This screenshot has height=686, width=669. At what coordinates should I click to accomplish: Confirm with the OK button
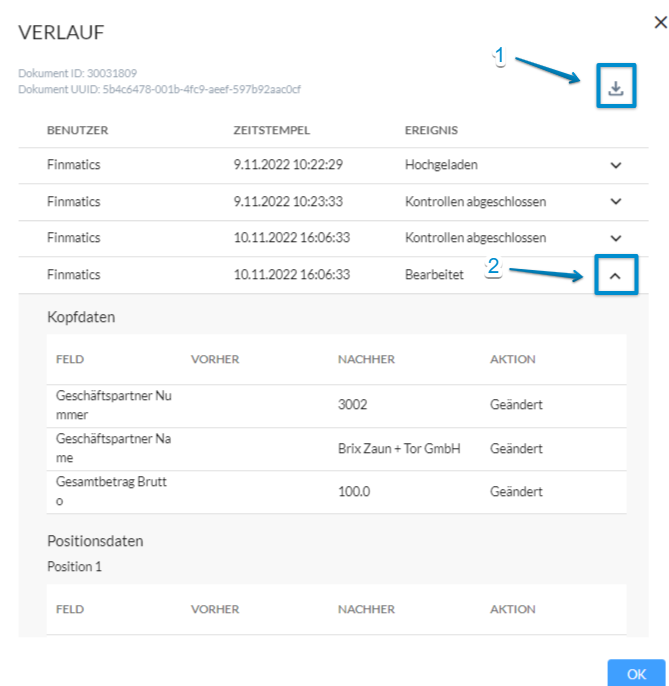click(x=636, y=673)
